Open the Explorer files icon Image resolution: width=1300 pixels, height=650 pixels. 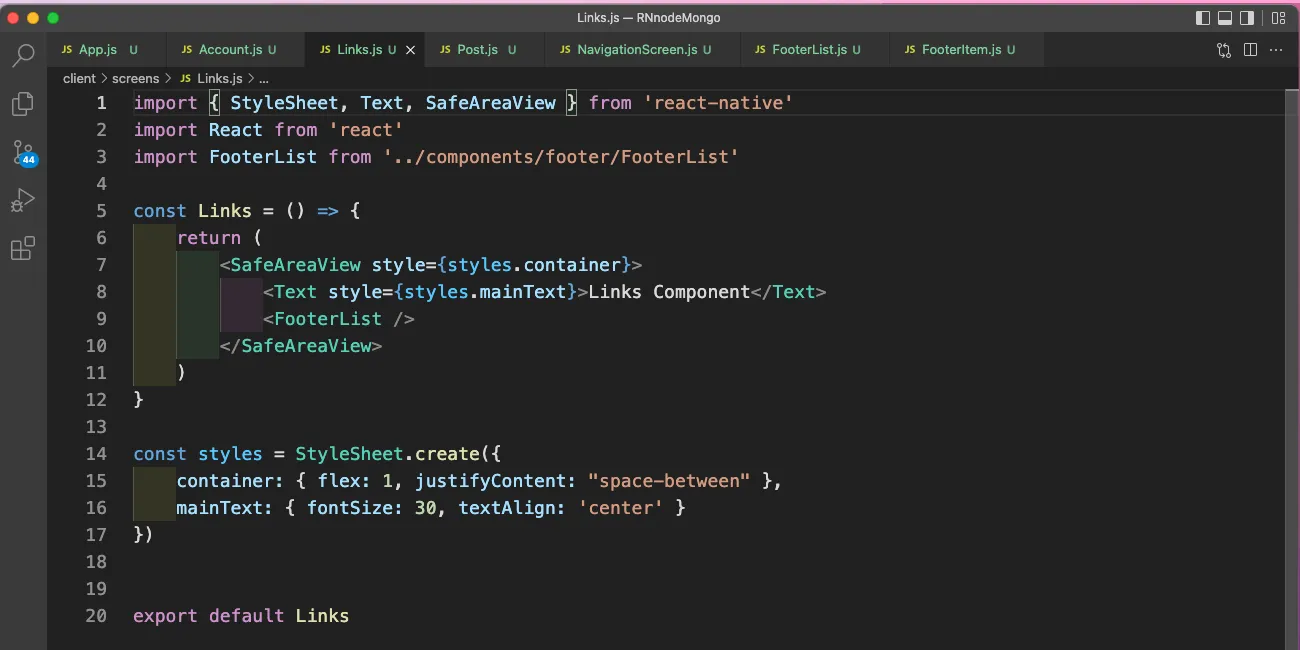23,103
